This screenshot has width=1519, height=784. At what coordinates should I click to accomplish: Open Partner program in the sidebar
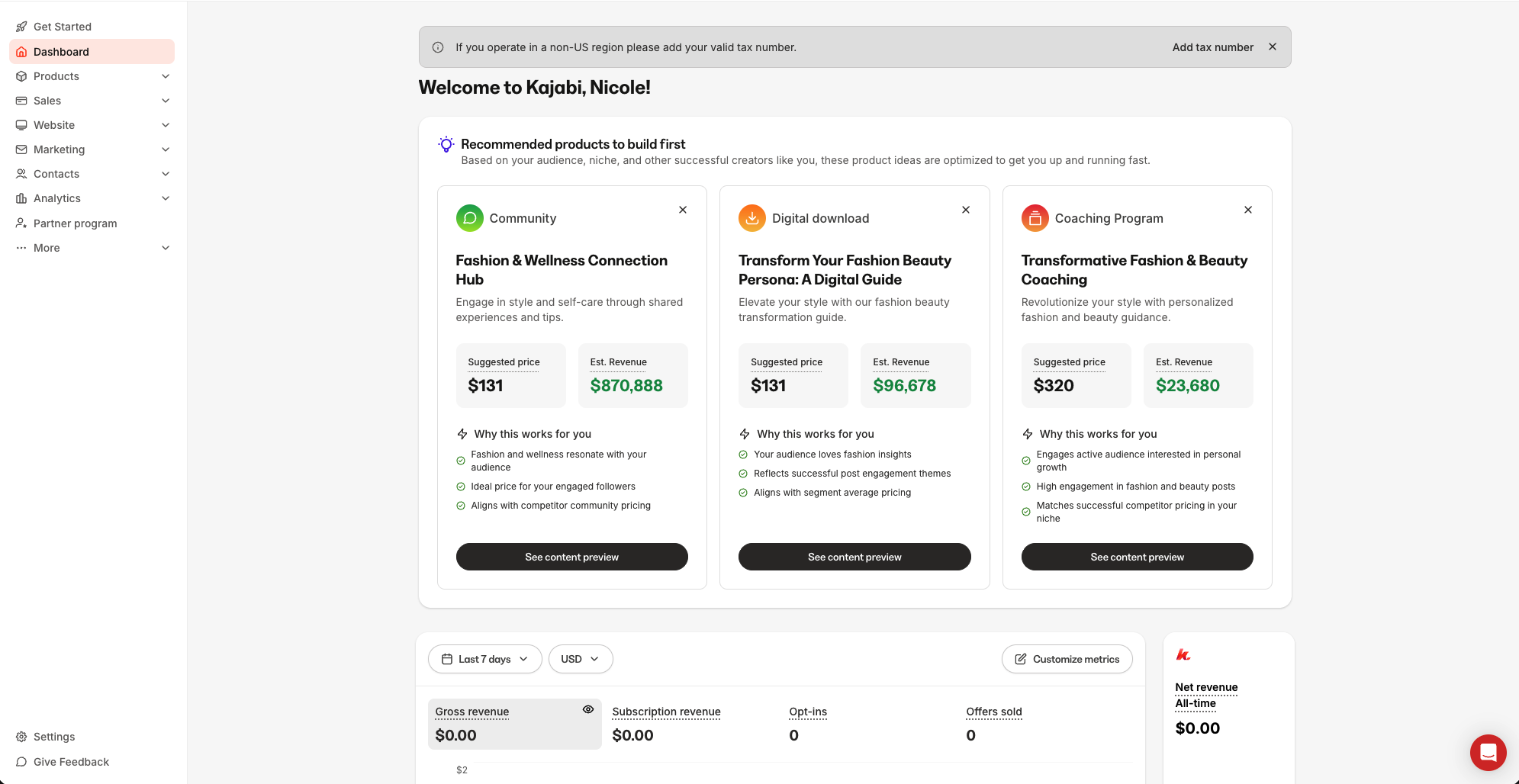(x=75, y=223)
